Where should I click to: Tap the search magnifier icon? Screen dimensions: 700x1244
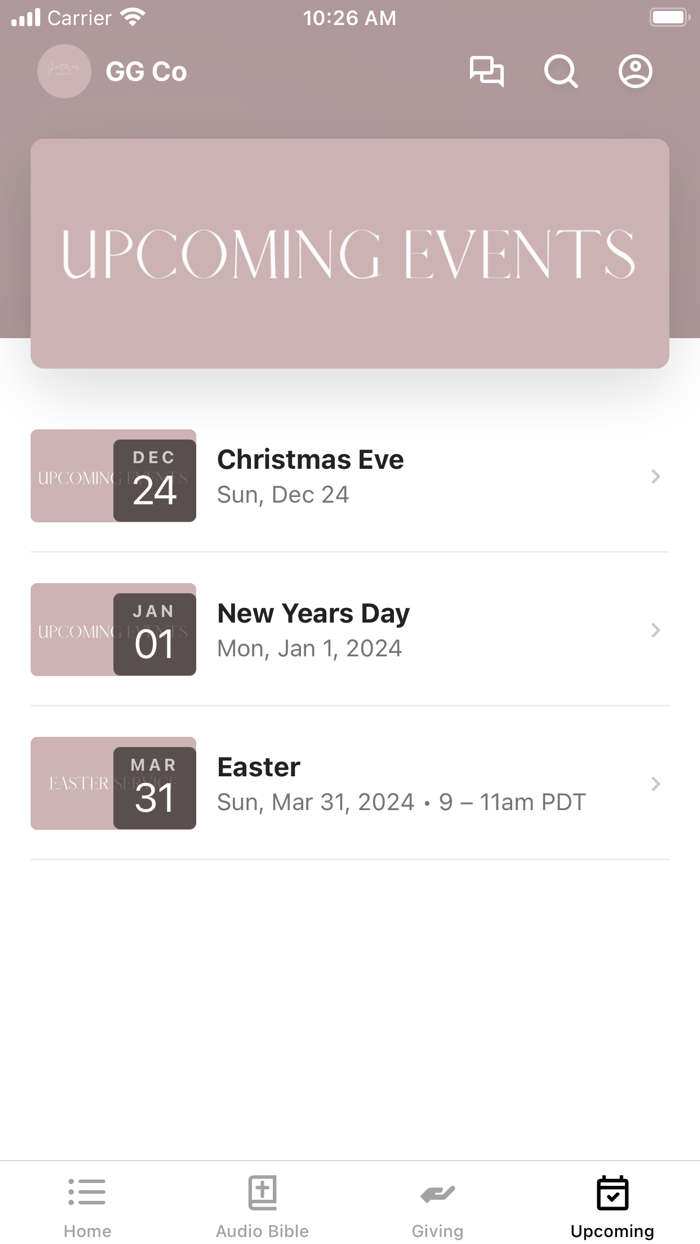click(x=561, y=72)
